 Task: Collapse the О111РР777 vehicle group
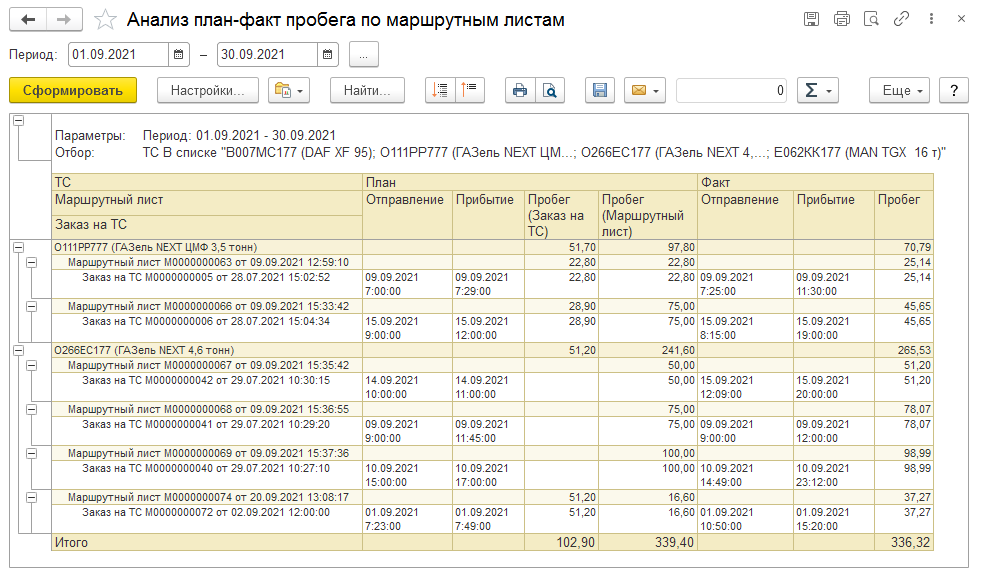[x=18, y=246]
